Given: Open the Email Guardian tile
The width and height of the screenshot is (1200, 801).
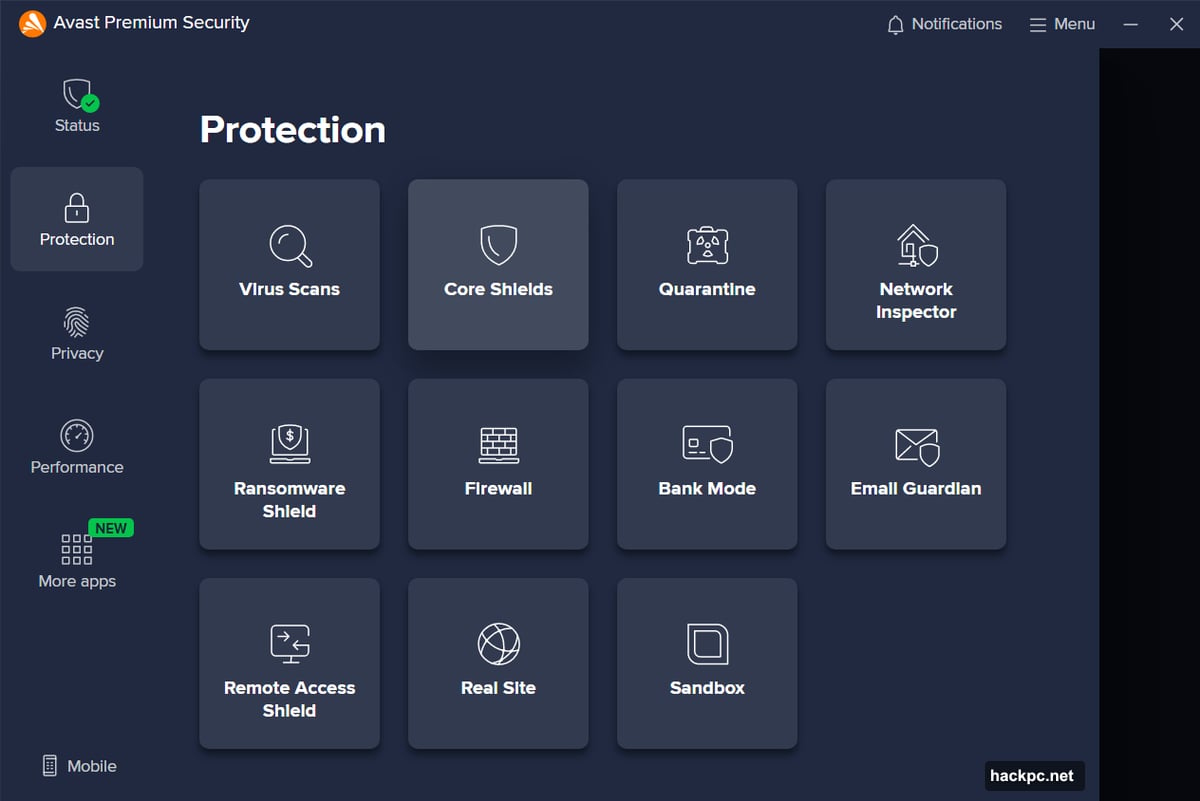Looking at the screenshot, I should (x=915, y=464).
